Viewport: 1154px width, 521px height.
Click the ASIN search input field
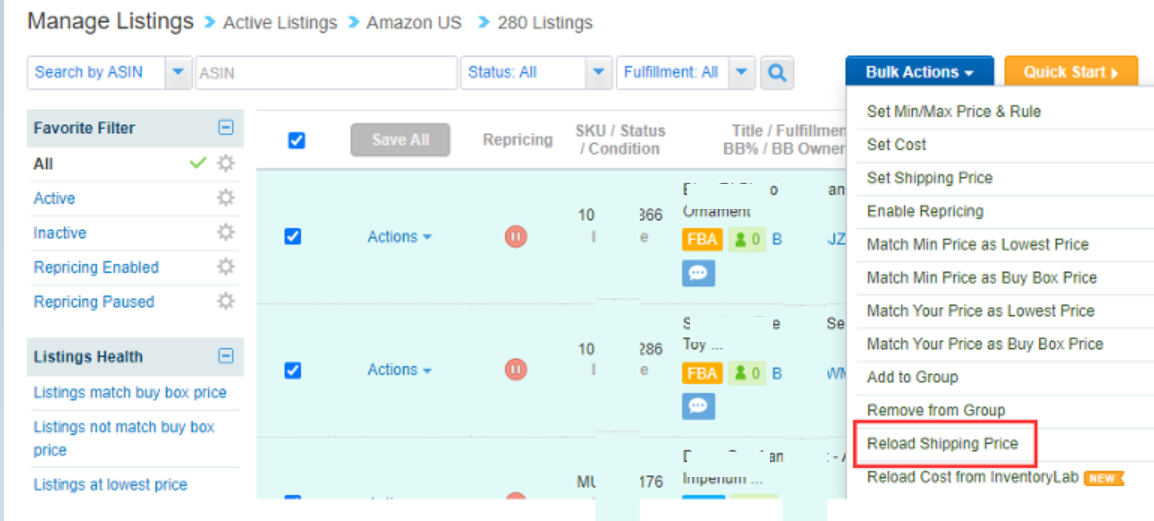point(327,72)
